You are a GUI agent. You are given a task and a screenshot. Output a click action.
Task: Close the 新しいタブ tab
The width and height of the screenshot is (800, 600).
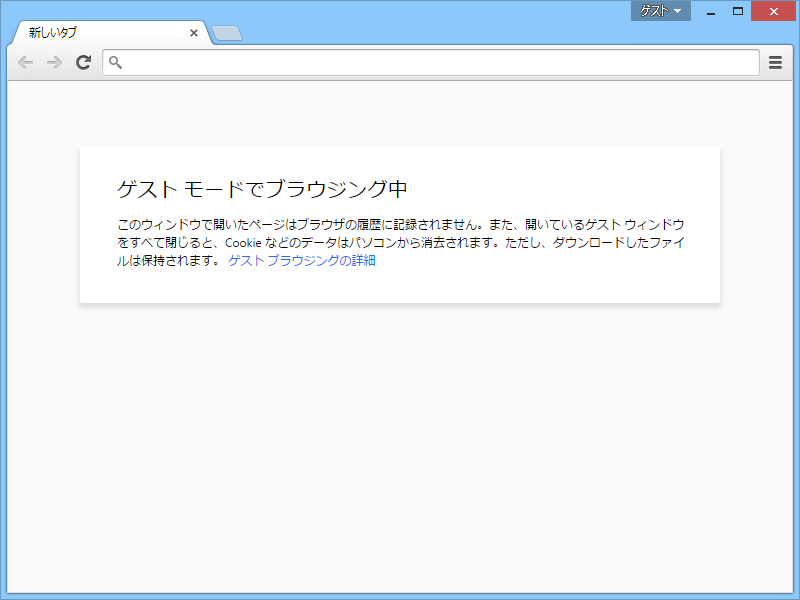point(193,32)
